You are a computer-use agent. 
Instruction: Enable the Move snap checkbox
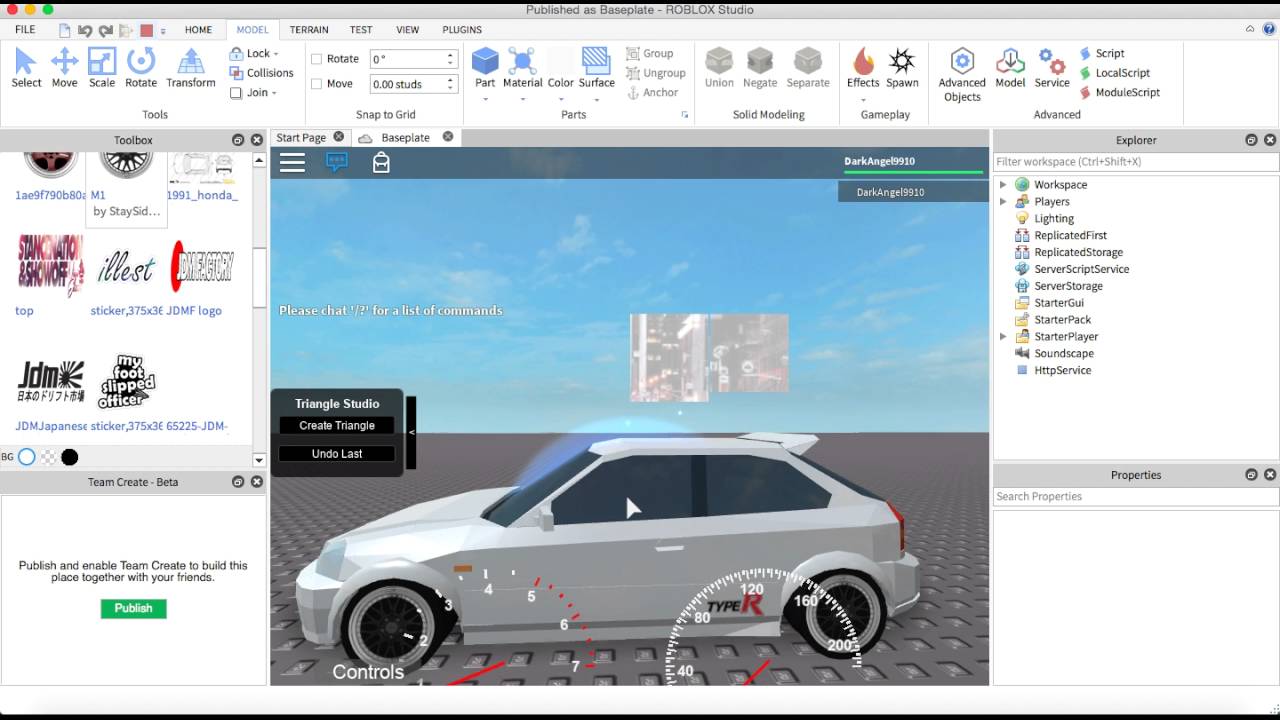[316, 84]
